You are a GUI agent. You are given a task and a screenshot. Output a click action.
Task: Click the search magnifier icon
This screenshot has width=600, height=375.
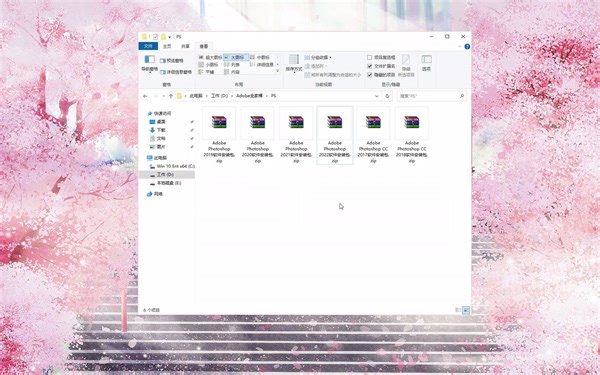(462, 96)
